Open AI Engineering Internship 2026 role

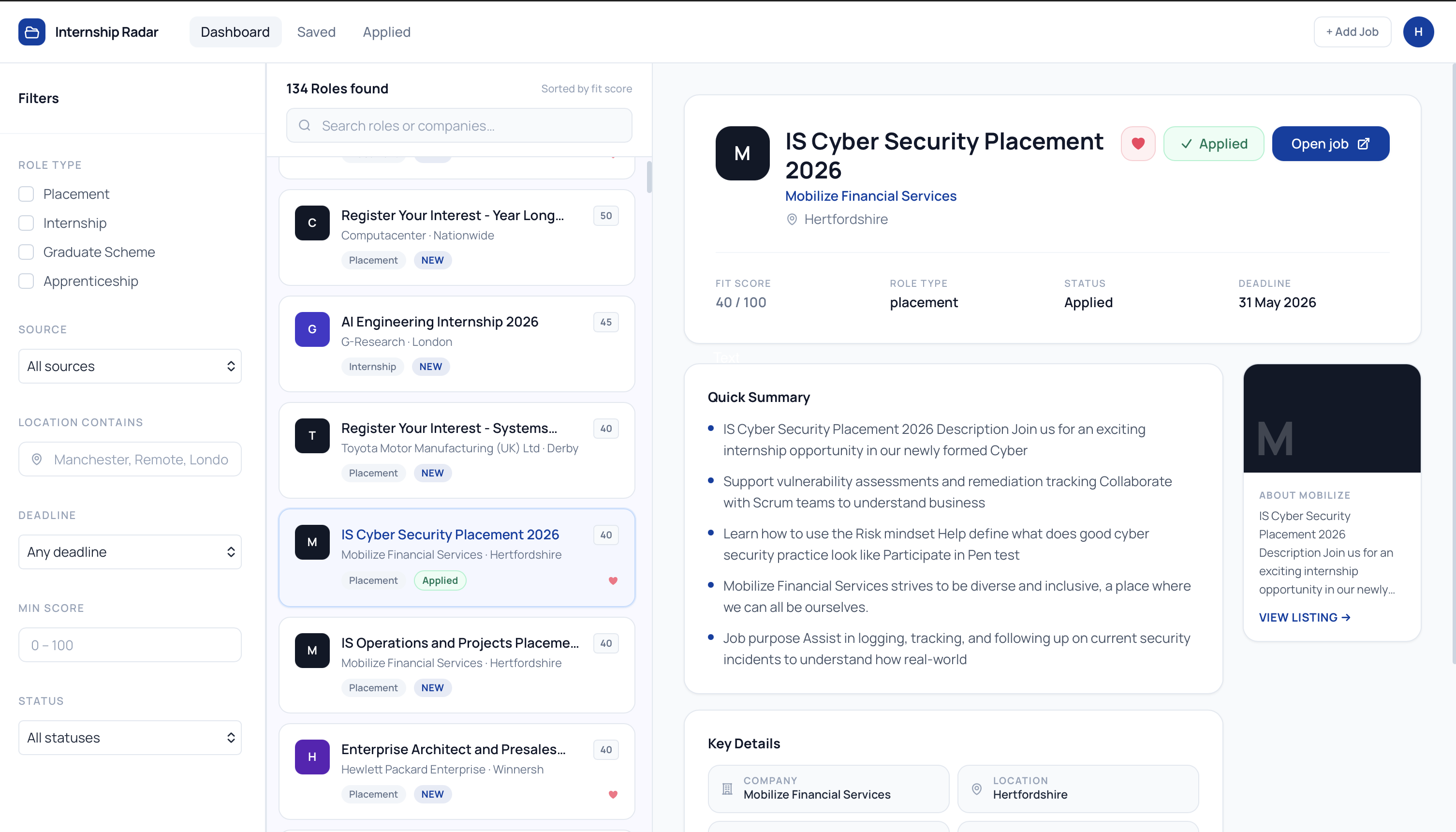click(456, 344)
